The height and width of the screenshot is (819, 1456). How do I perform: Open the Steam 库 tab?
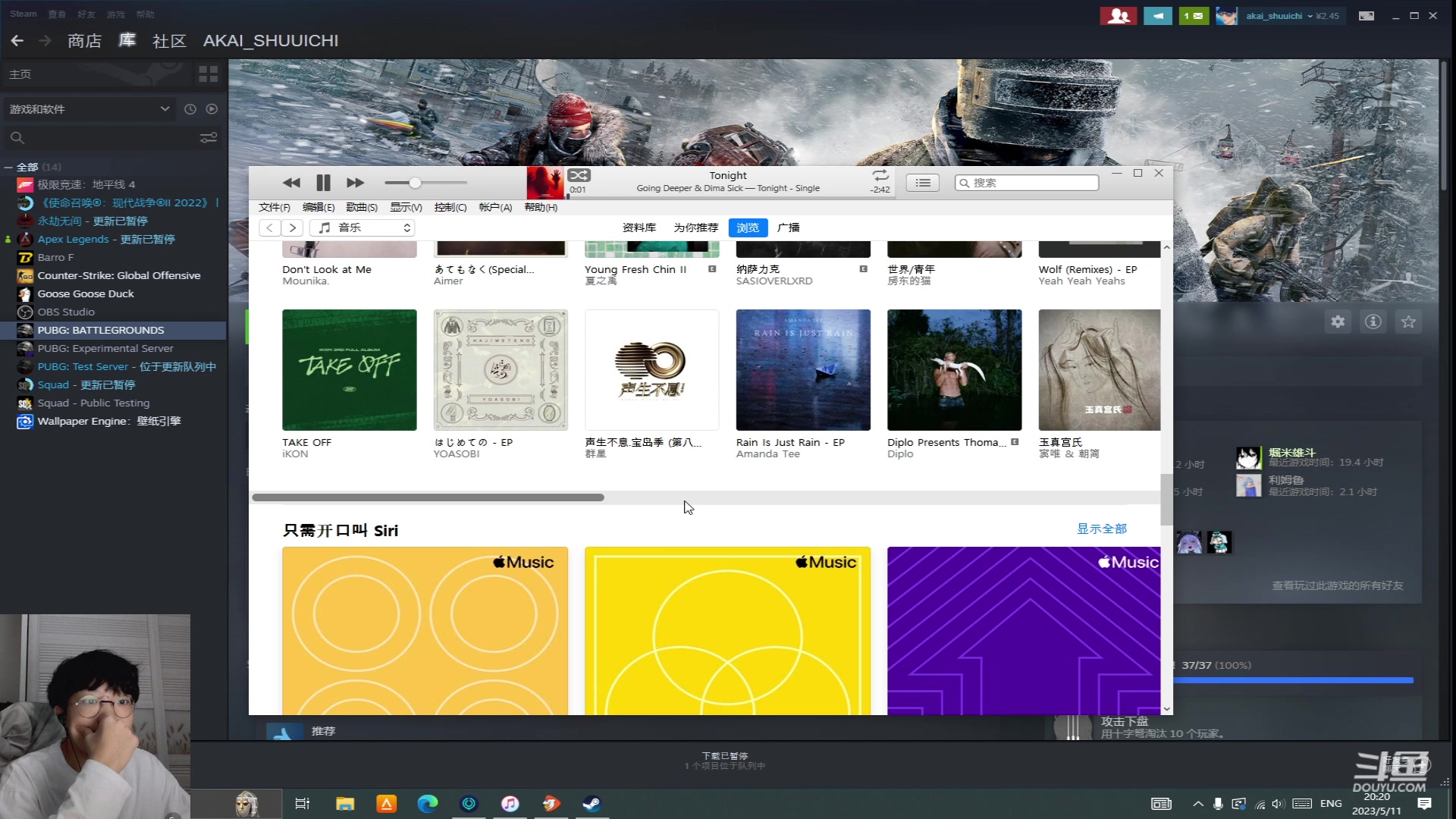tap(127, 40)
